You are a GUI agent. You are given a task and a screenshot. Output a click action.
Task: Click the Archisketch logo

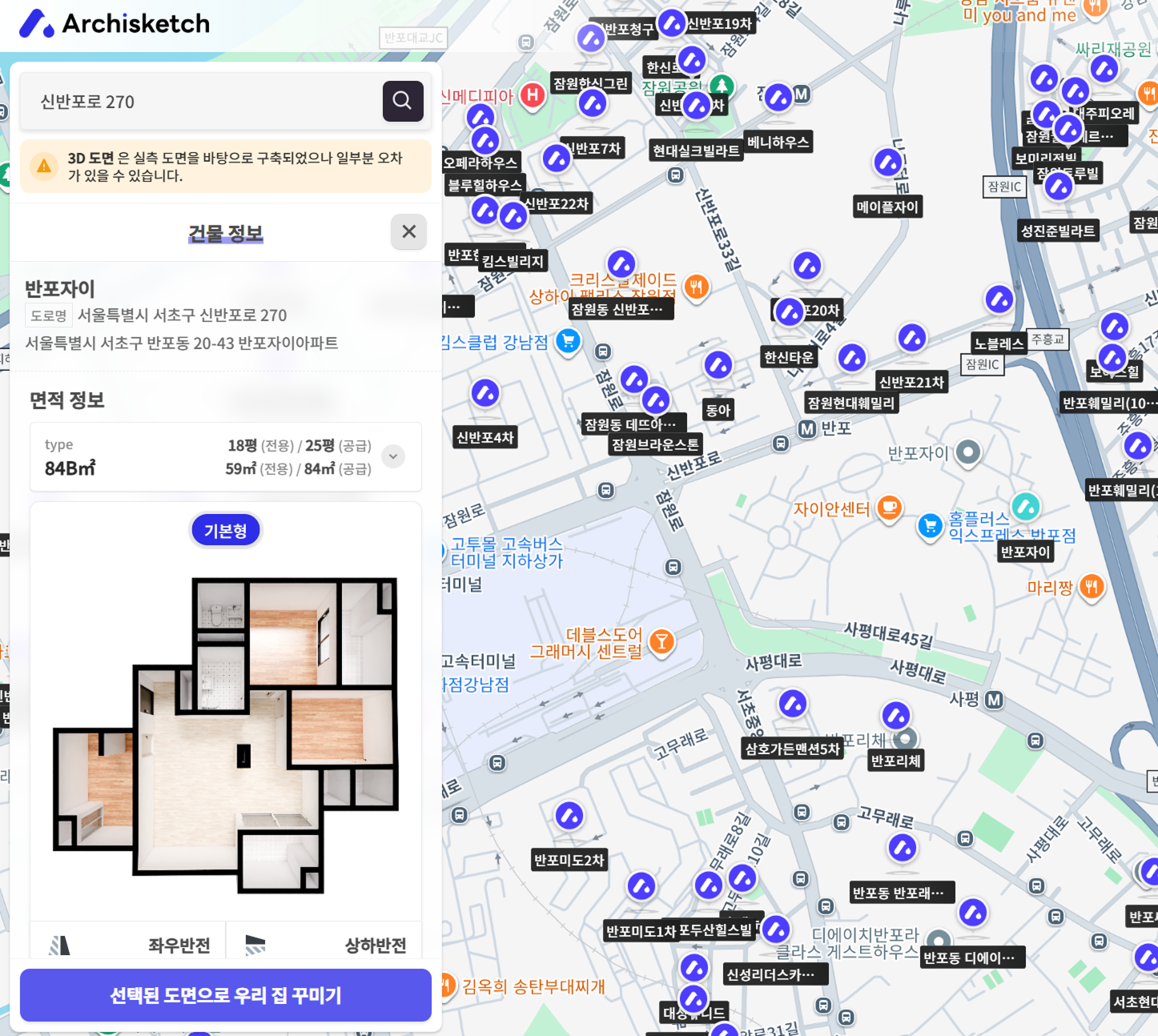tap(115, 24)
